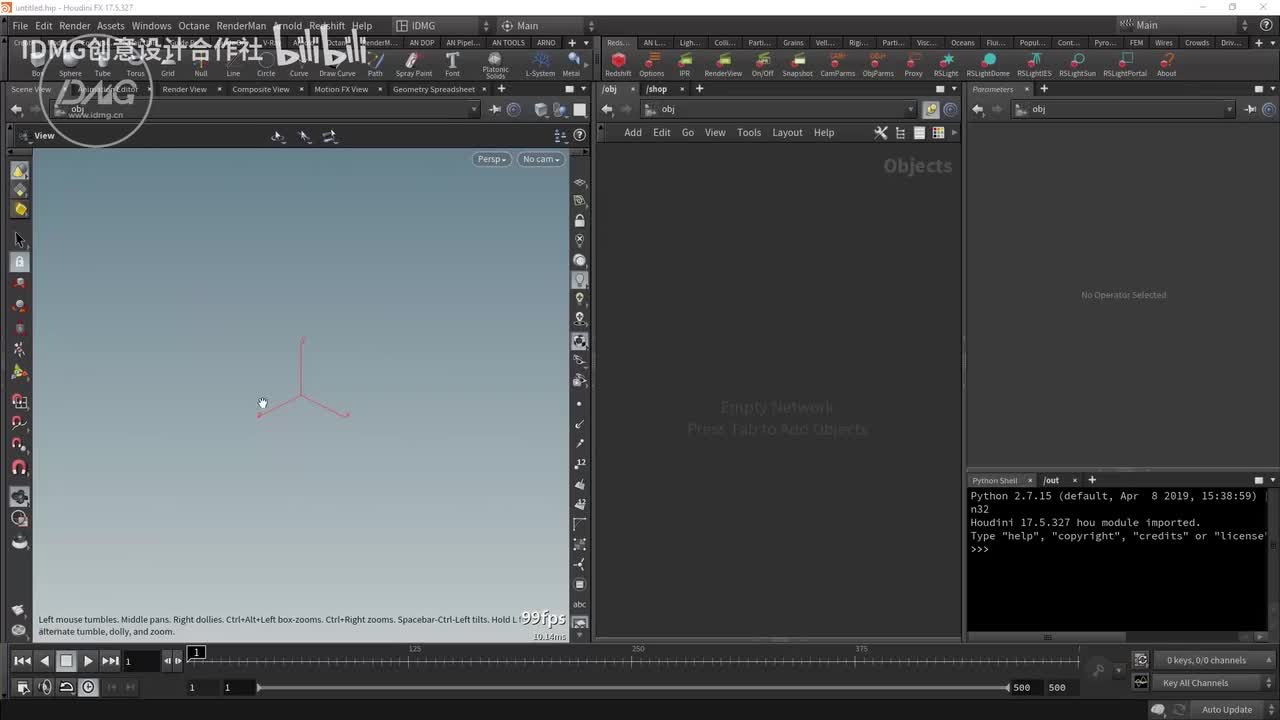Click the CamParms shelf tool

tap(838, 65)
